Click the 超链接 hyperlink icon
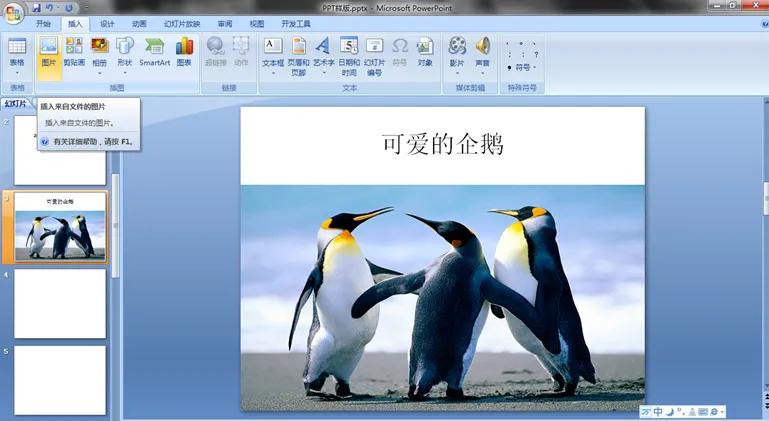The image size is (769, 421). (215, 46)
